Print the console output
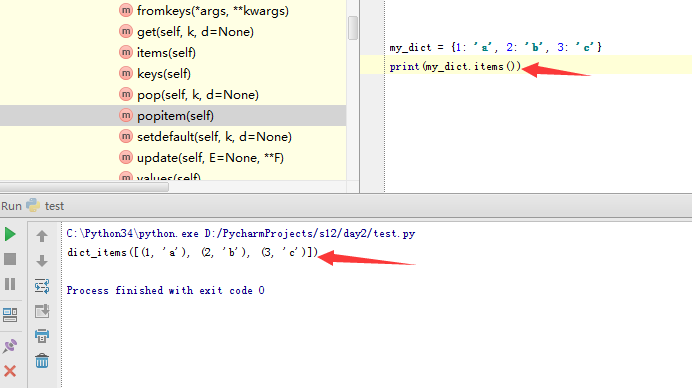 click(42, 336)
